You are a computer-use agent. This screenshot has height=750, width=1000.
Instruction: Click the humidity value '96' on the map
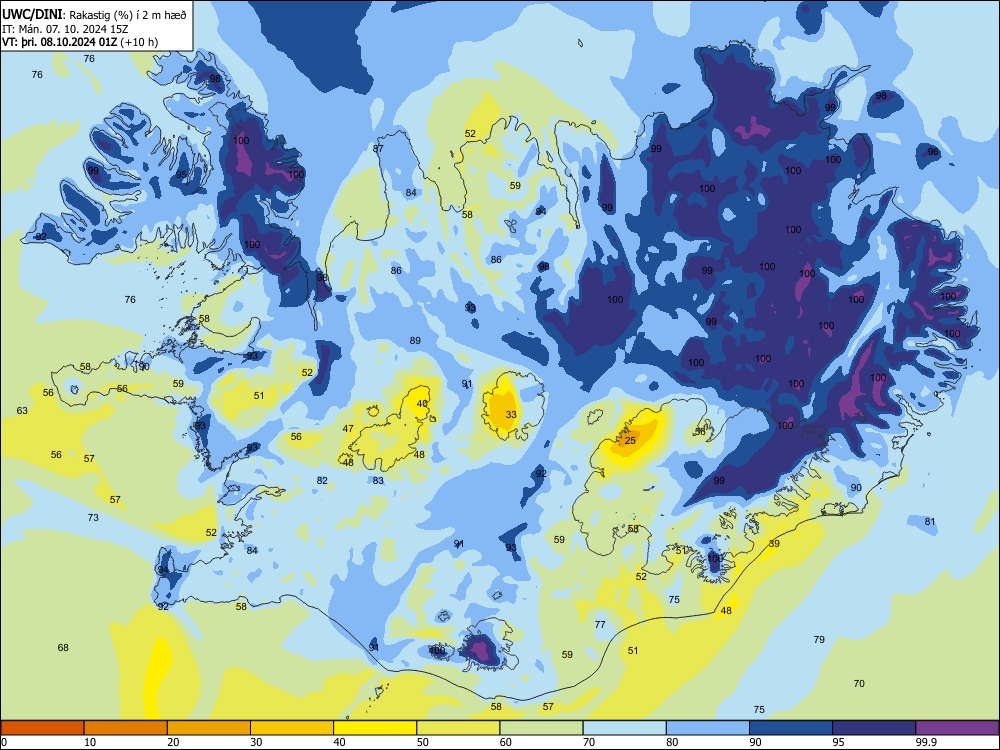click(x=933, y=152)
